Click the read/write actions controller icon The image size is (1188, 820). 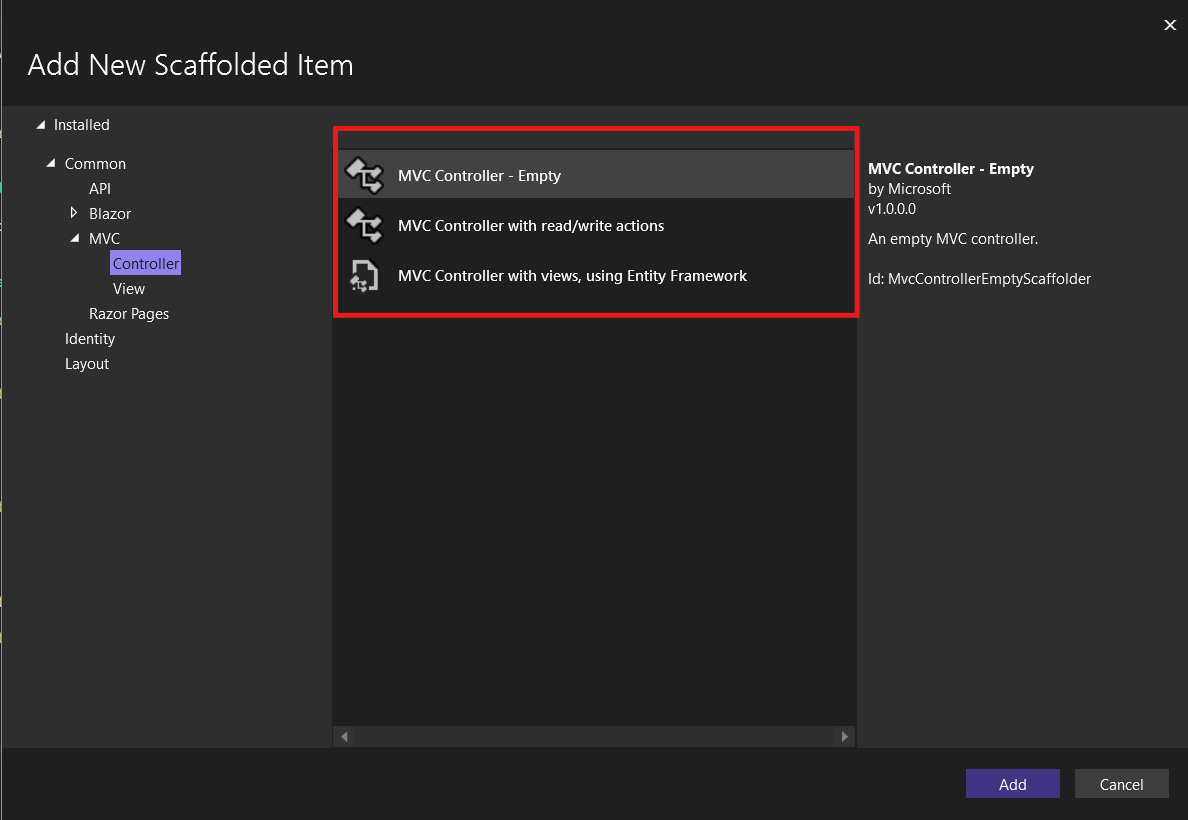[365, 226]
